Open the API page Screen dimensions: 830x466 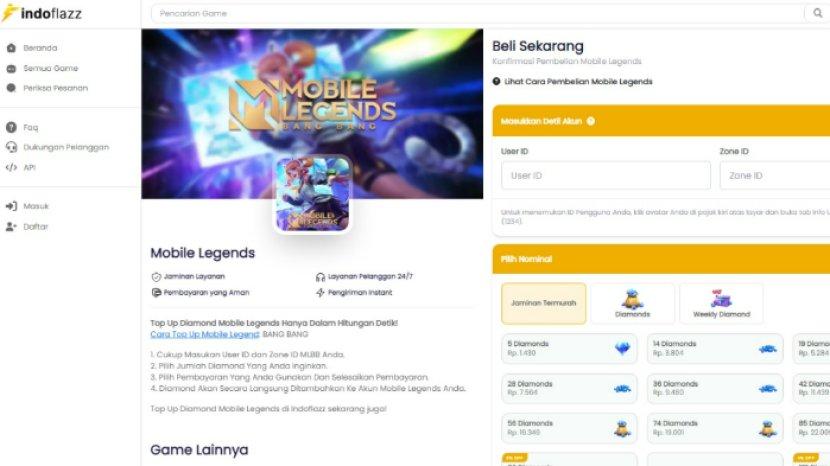pyautogui.click(x=29, y=167)
